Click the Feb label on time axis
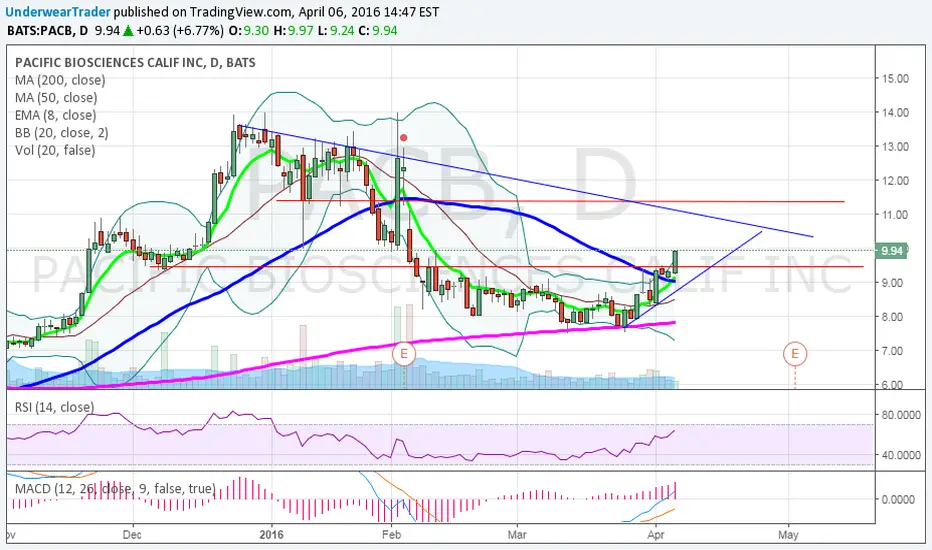This screenshot has width=932, height=550. point(391,535)
